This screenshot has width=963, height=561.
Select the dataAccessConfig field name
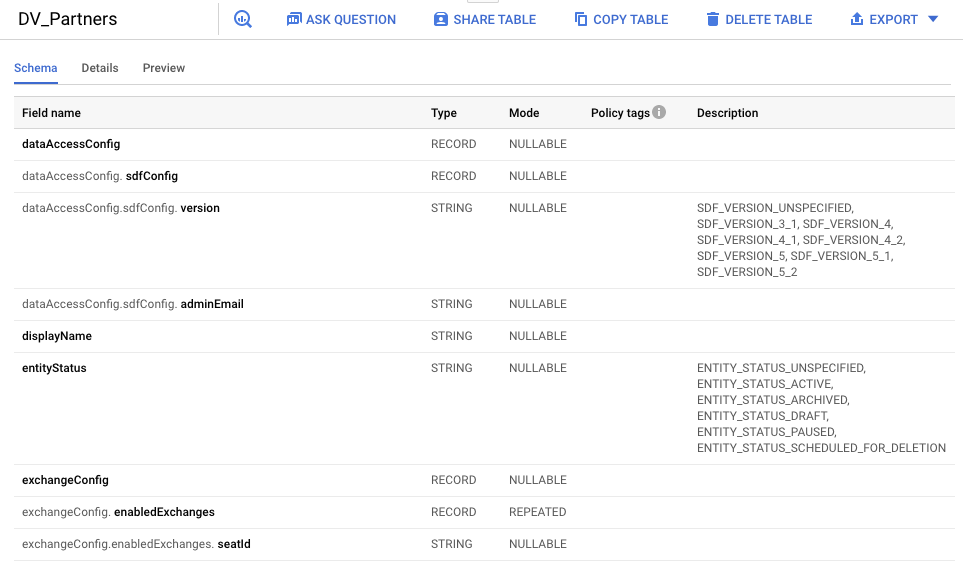click(x=71, y=144)
